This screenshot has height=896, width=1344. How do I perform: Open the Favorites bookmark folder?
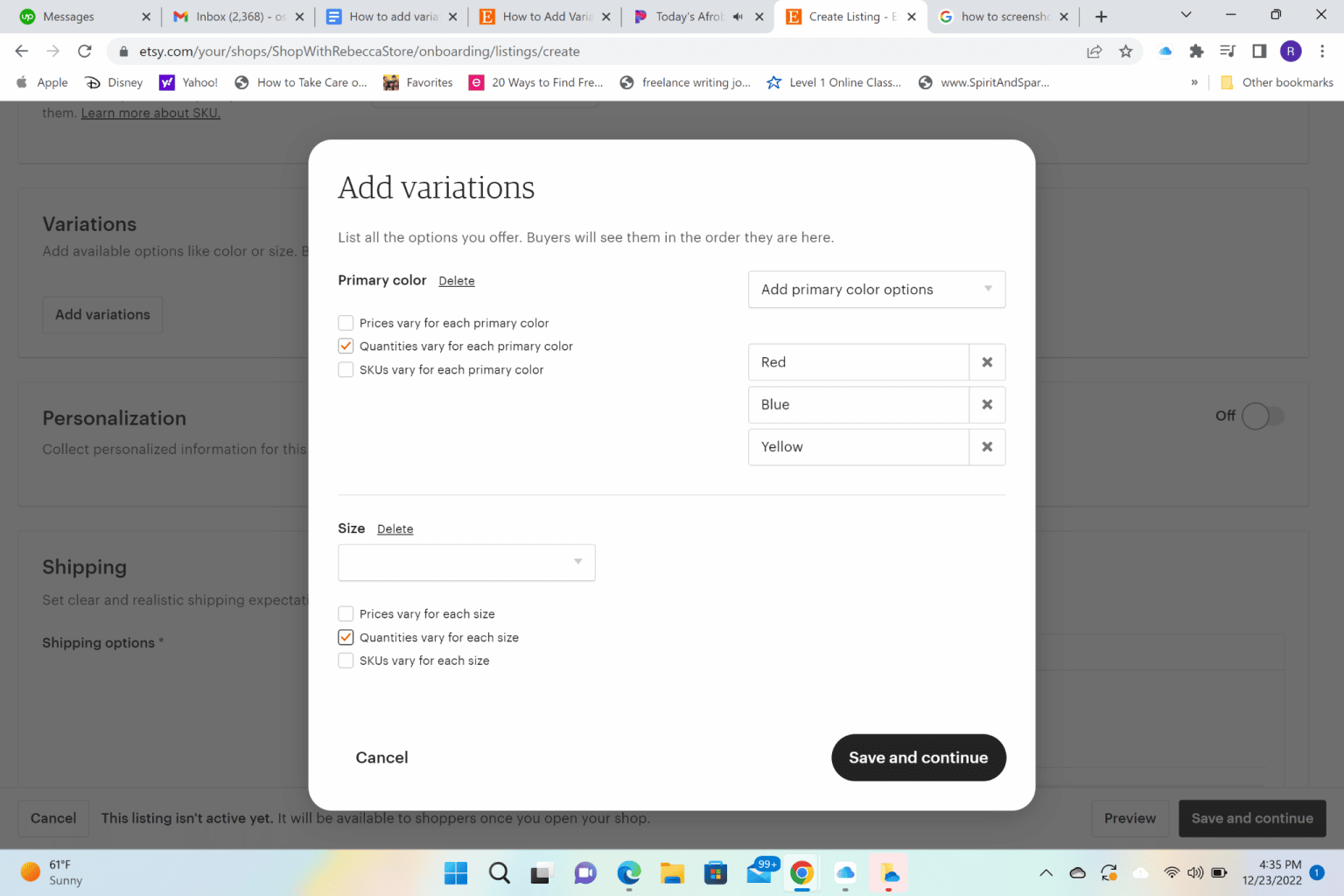click(417, 81)
